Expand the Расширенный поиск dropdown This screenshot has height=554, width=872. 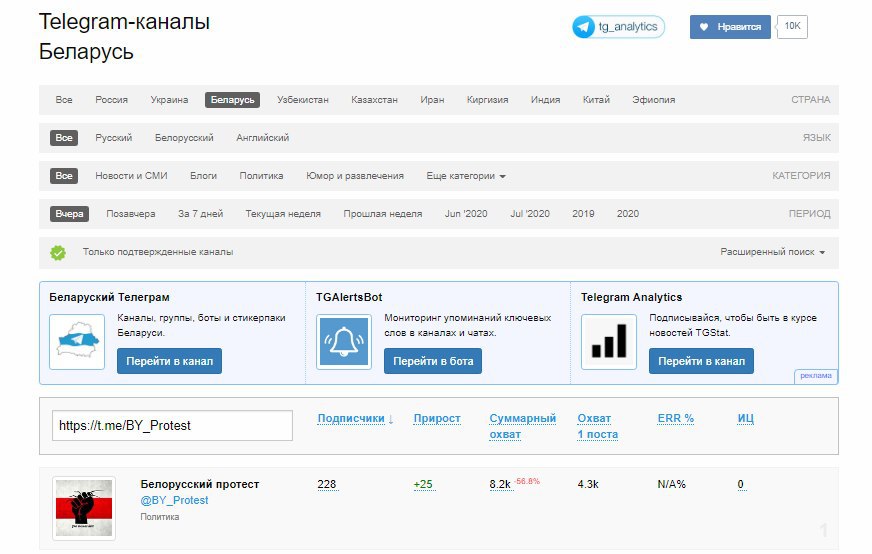click(772, 252)
